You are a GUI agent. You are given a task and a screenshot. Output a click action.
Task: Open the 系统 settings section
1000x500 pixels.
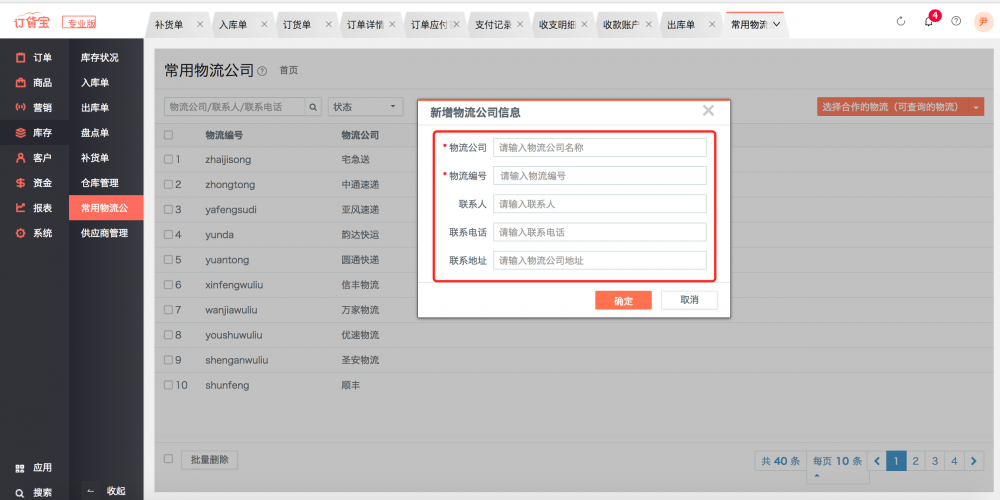pos(34,233)
